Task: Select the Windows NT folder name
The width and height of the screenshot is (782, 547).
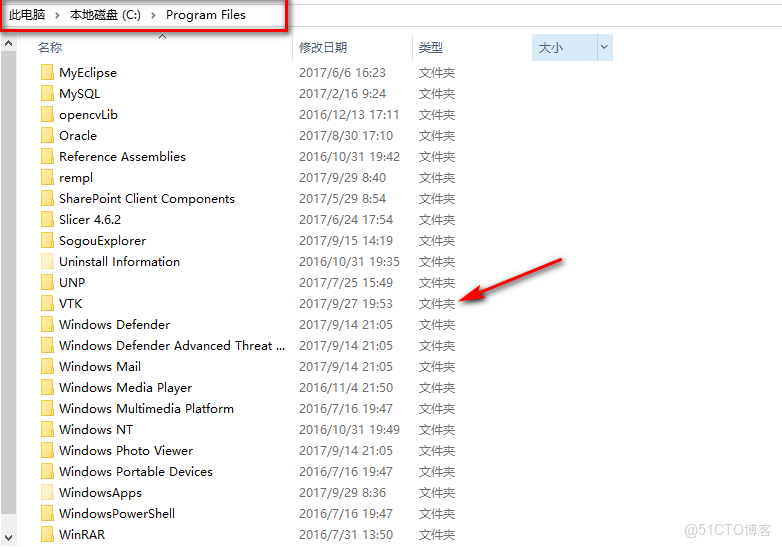Action: pos(96,429)
